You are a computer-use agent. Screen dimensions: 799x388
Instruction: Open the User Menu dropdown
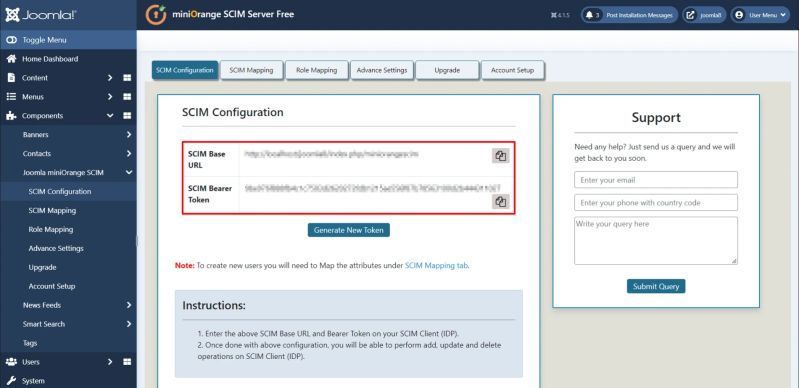(760, 15)
